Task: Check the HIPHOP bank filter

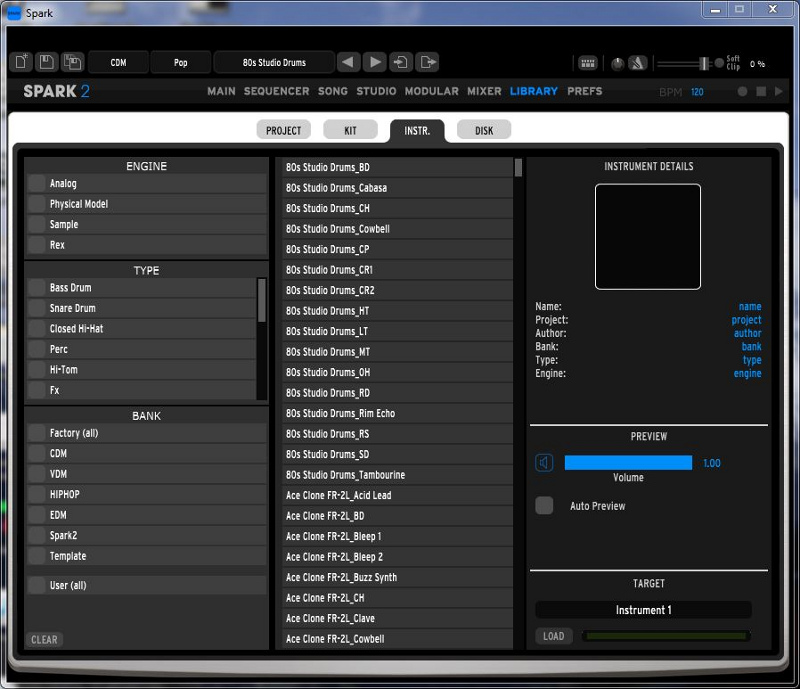Action: 37,495
